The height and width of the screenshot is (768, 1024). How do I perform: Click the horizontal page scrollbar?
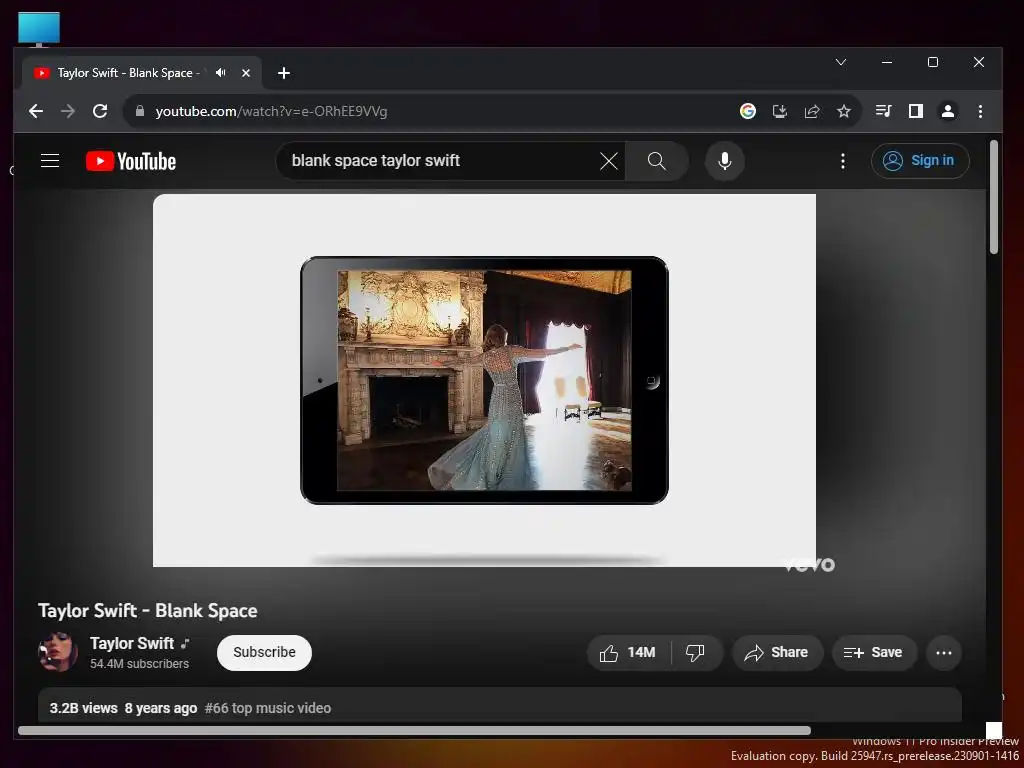pyautogui.click(x=414, y=730)
